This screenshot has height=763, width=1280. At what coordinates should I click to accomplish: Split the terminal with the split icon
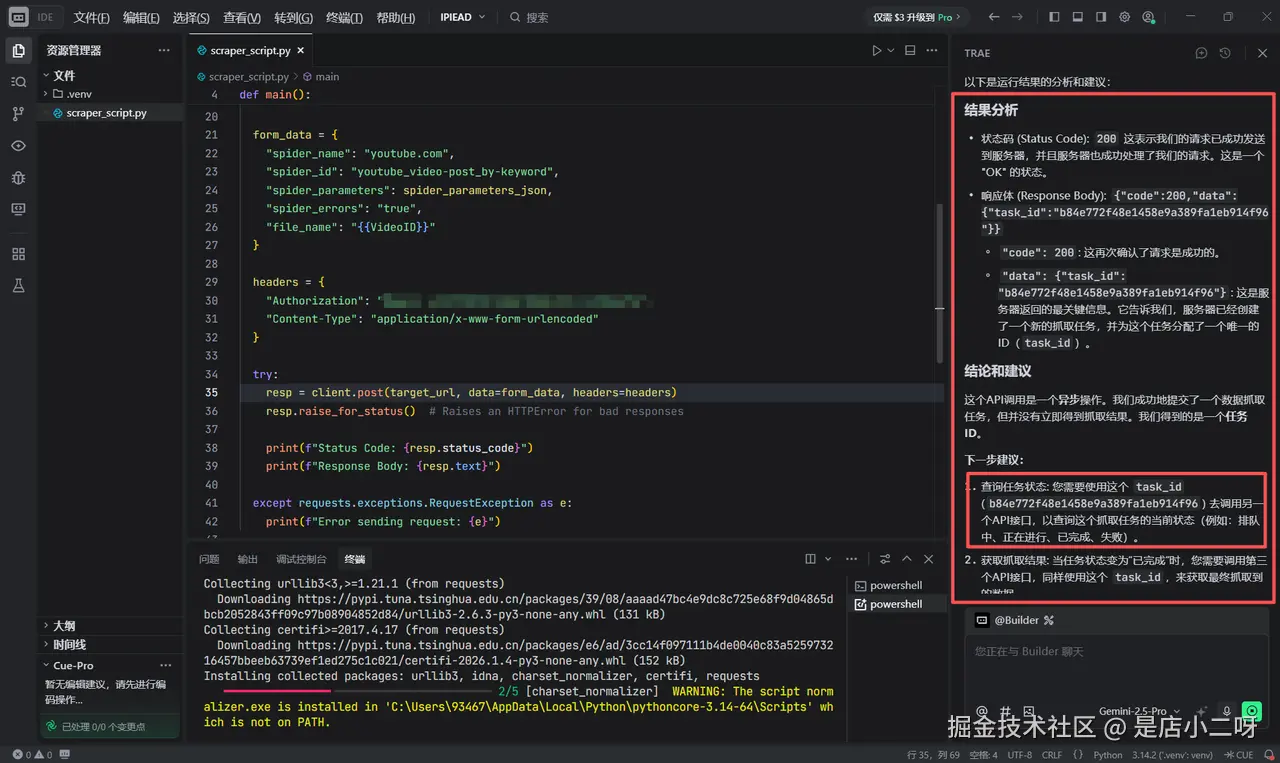click(x=811, y=559)
